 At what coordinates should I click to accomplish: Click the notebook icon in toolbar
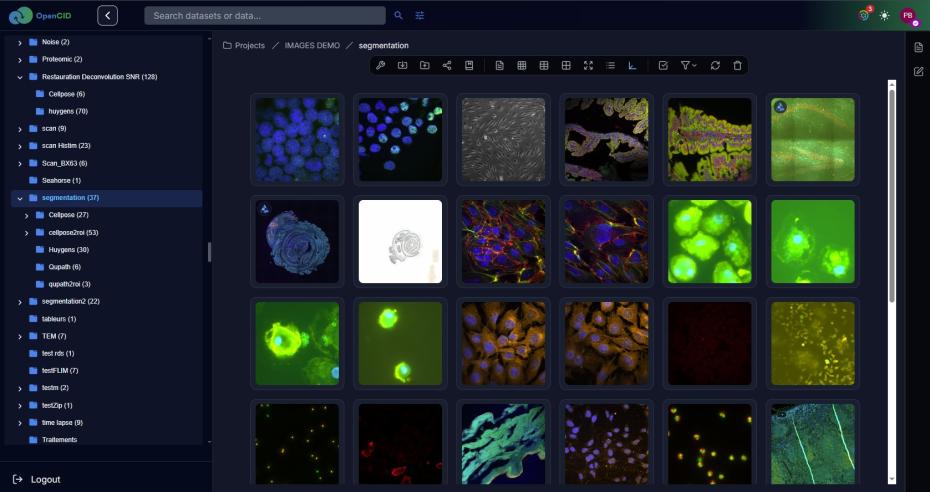(469, 65)
